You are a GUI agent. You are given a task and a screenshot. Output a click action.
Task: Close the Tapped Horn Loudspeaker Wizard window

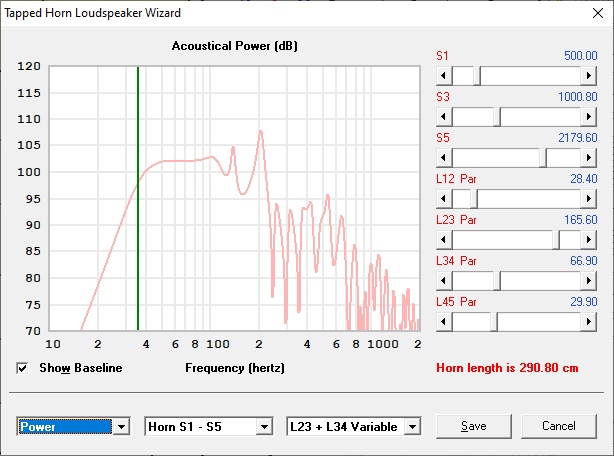(598, 13)
